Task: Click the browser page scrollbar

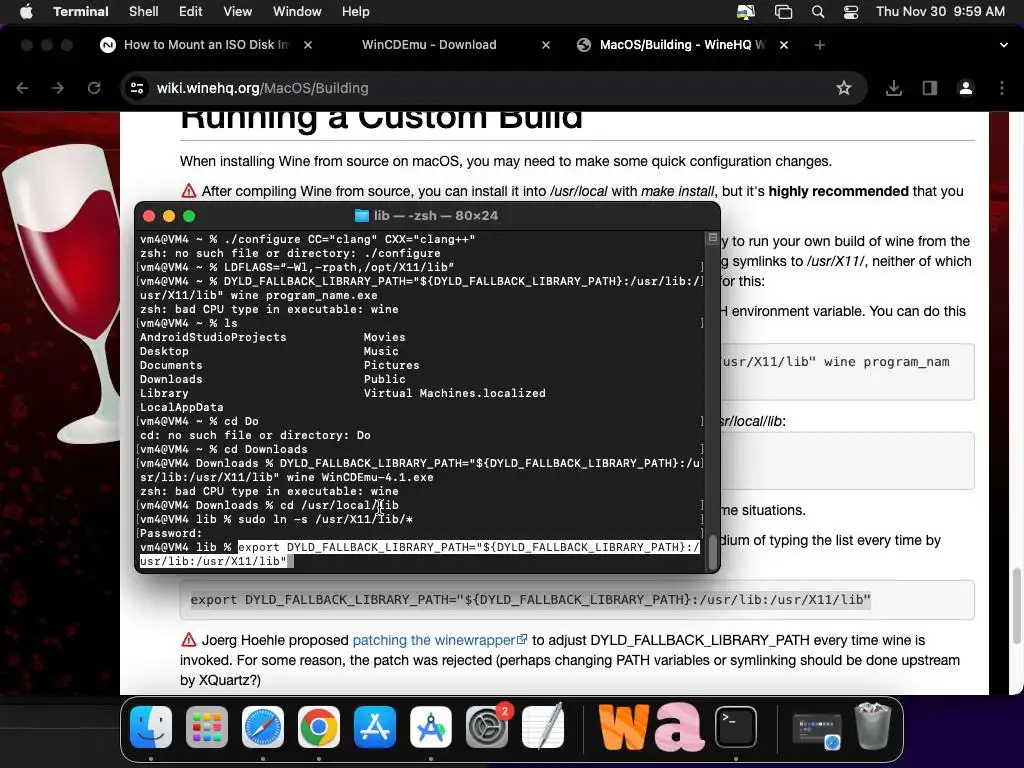Action: click(1016, 606)
